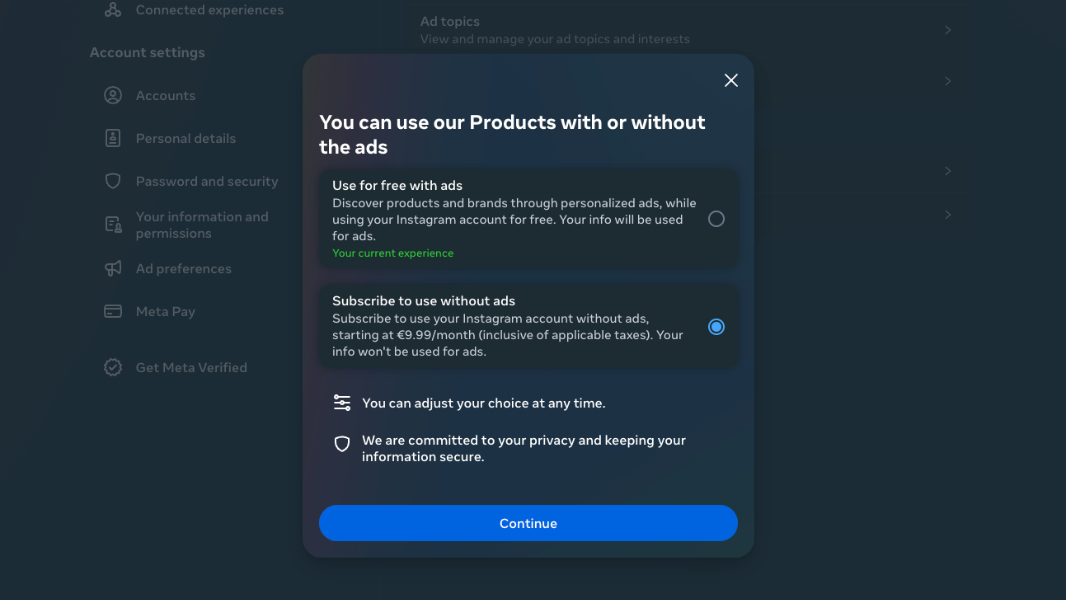Click the privacy shield icon in the dialog
Image resolution: width=1066 pixels, height=600 pixels.
[342, 444]
